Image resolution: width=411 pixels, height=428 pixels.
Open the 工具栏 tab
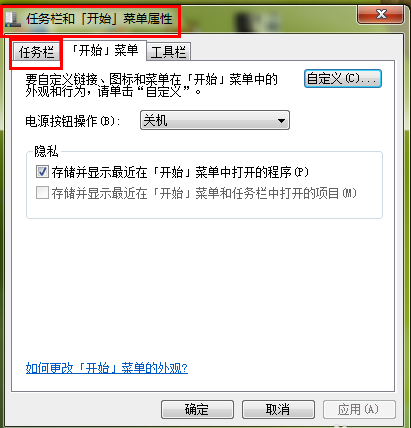pos(169,52)
